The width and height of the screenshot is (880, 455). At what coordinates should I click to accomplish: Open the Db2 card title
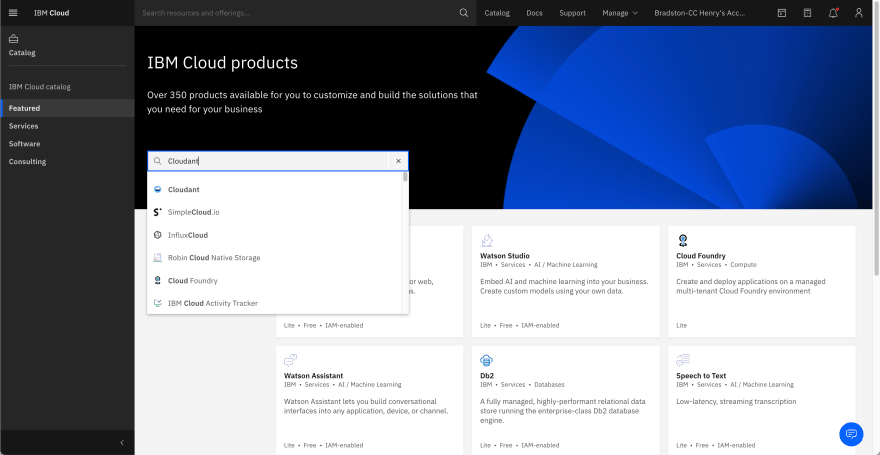487,376
